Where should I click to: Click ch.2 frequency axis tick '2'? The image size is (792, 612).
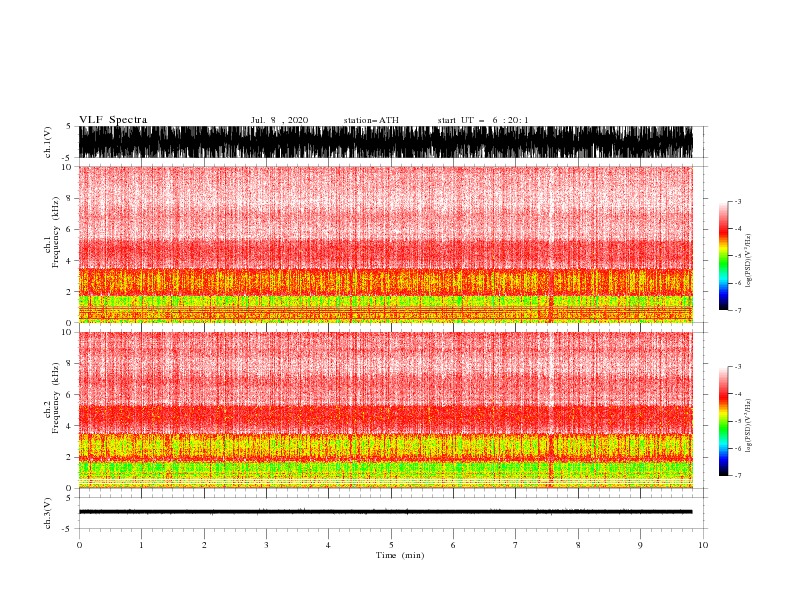[69, 457]
